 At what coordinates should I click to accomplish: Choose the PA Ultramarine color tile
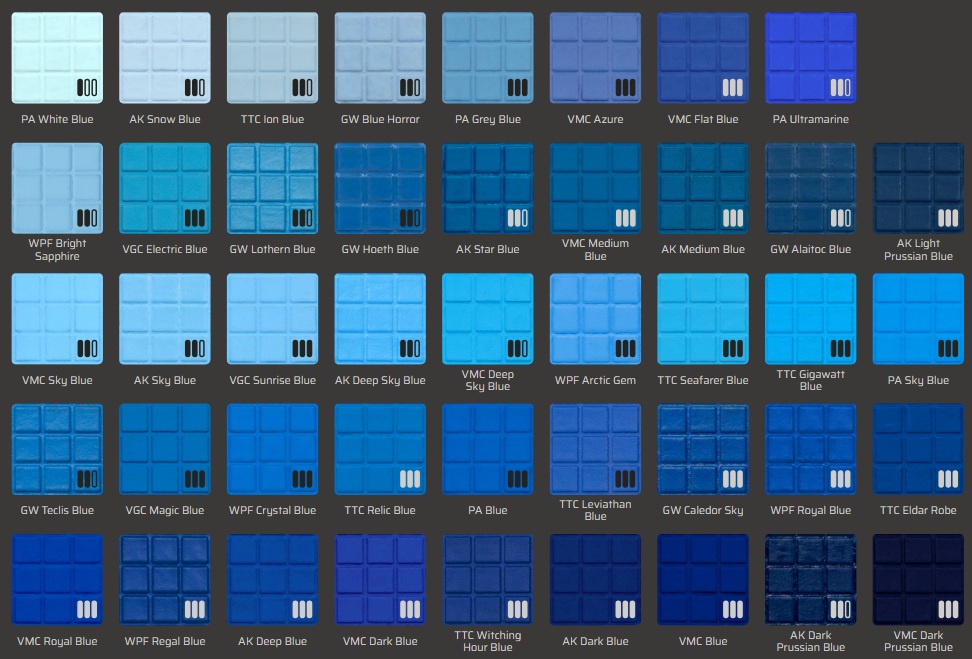pos(811,58)
